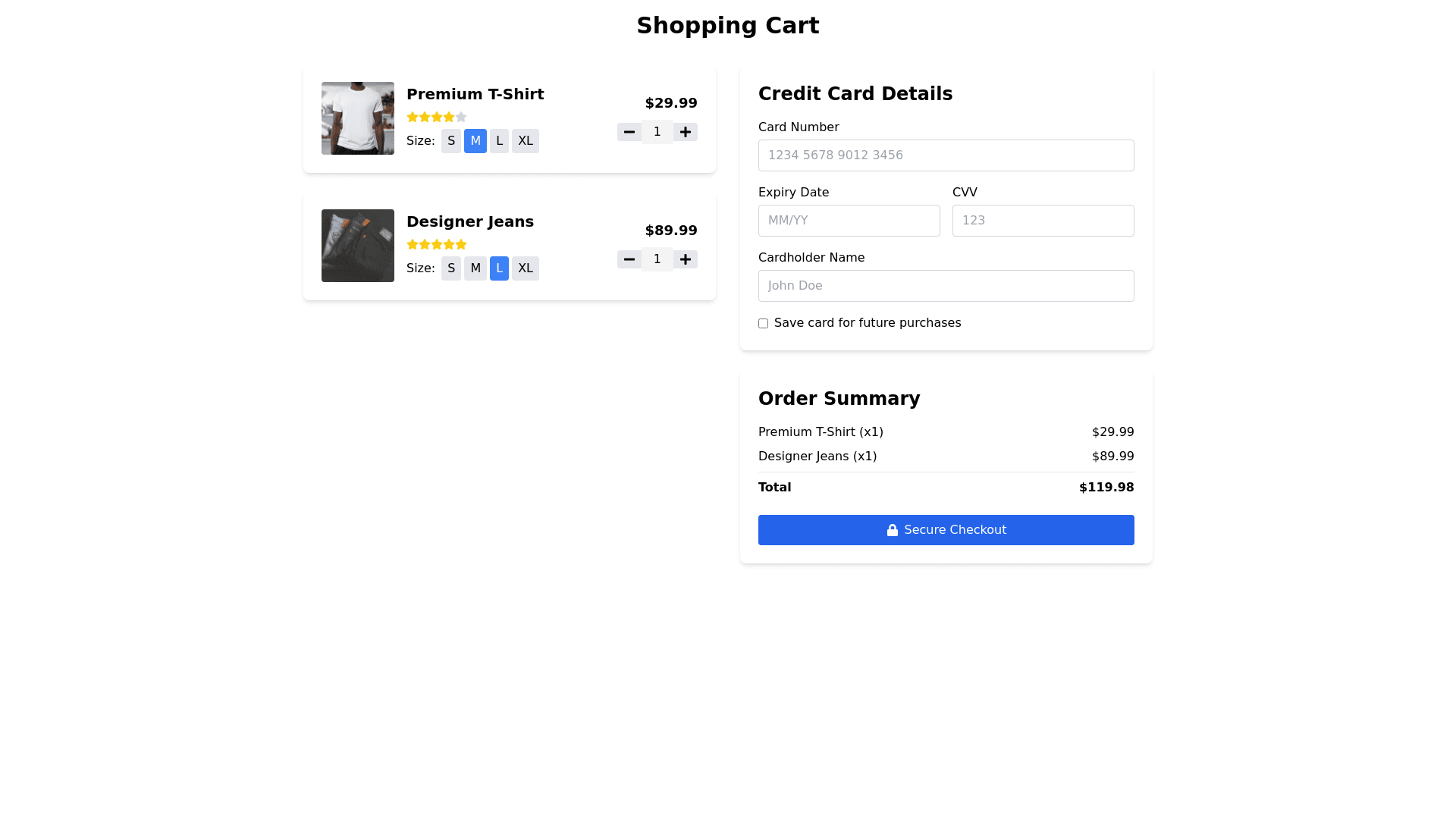This screenshot has width=1456, height=819.
Task: Click the lock icon on Secure Checkout
Action: [893, 530]
